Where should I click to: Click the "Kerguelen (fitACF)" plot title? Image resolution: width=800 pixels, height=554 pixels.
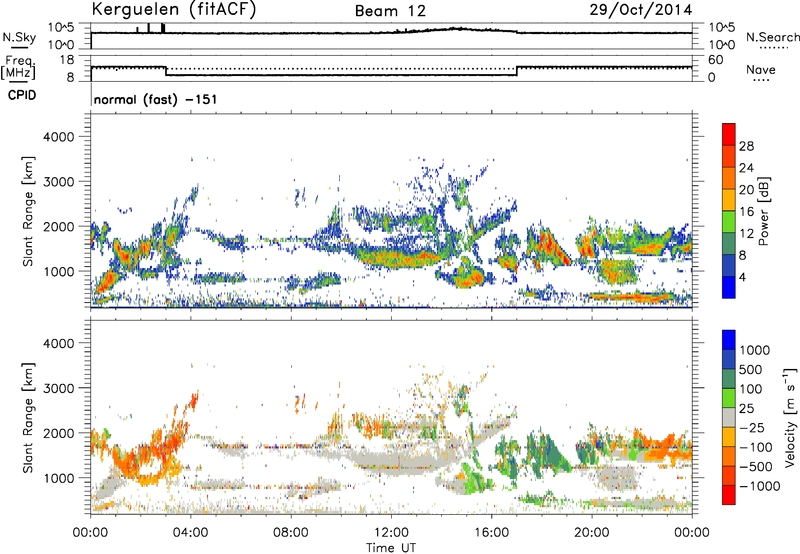point(173,10)
